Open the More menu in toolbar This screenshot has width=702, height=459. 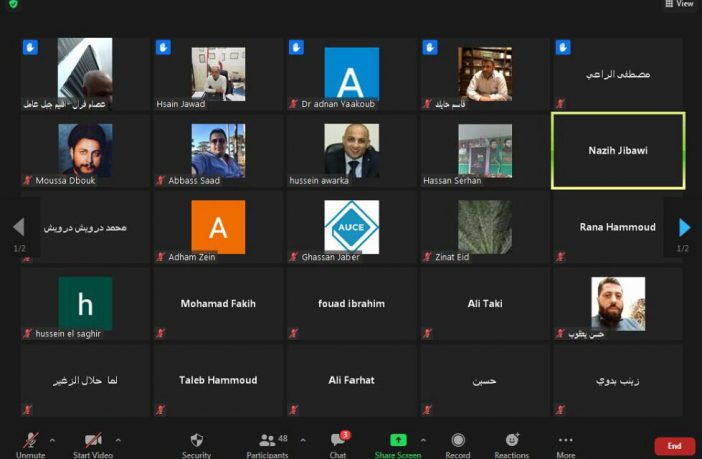pyautogui.click(x=565, y=444)
